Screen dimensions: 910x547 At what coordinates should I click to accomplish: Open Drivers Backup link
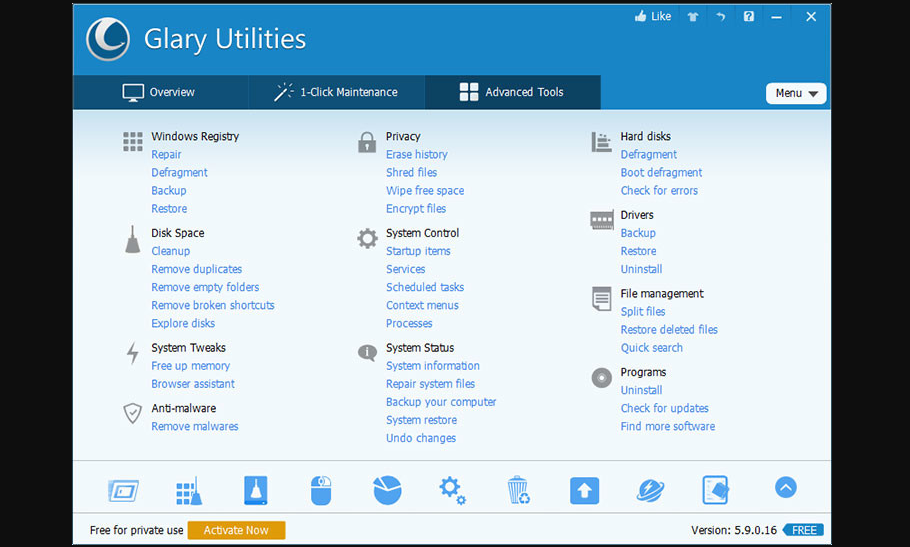pyautogui.click(x=638, y=233)
